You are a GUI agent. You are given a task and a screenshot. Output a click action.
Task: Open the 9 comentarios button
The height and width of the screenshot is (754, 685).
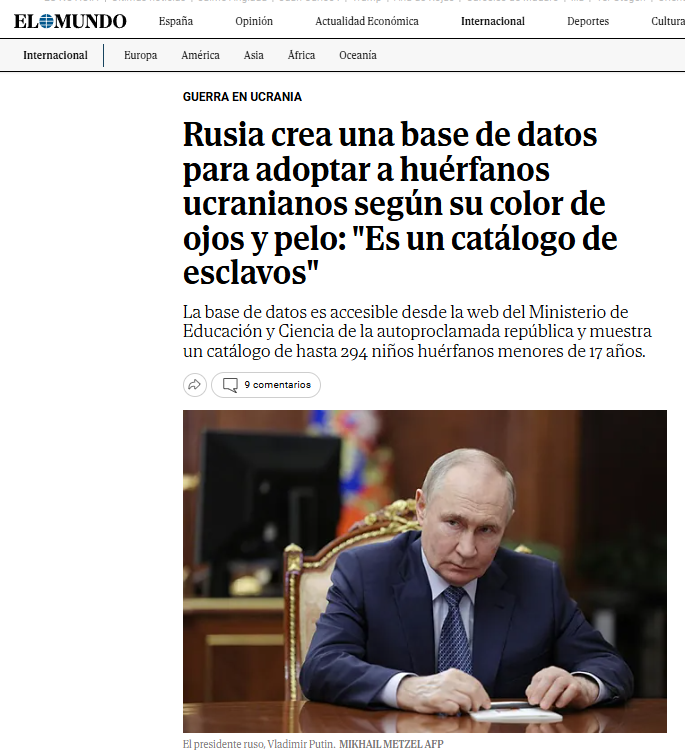coord(266,385)
